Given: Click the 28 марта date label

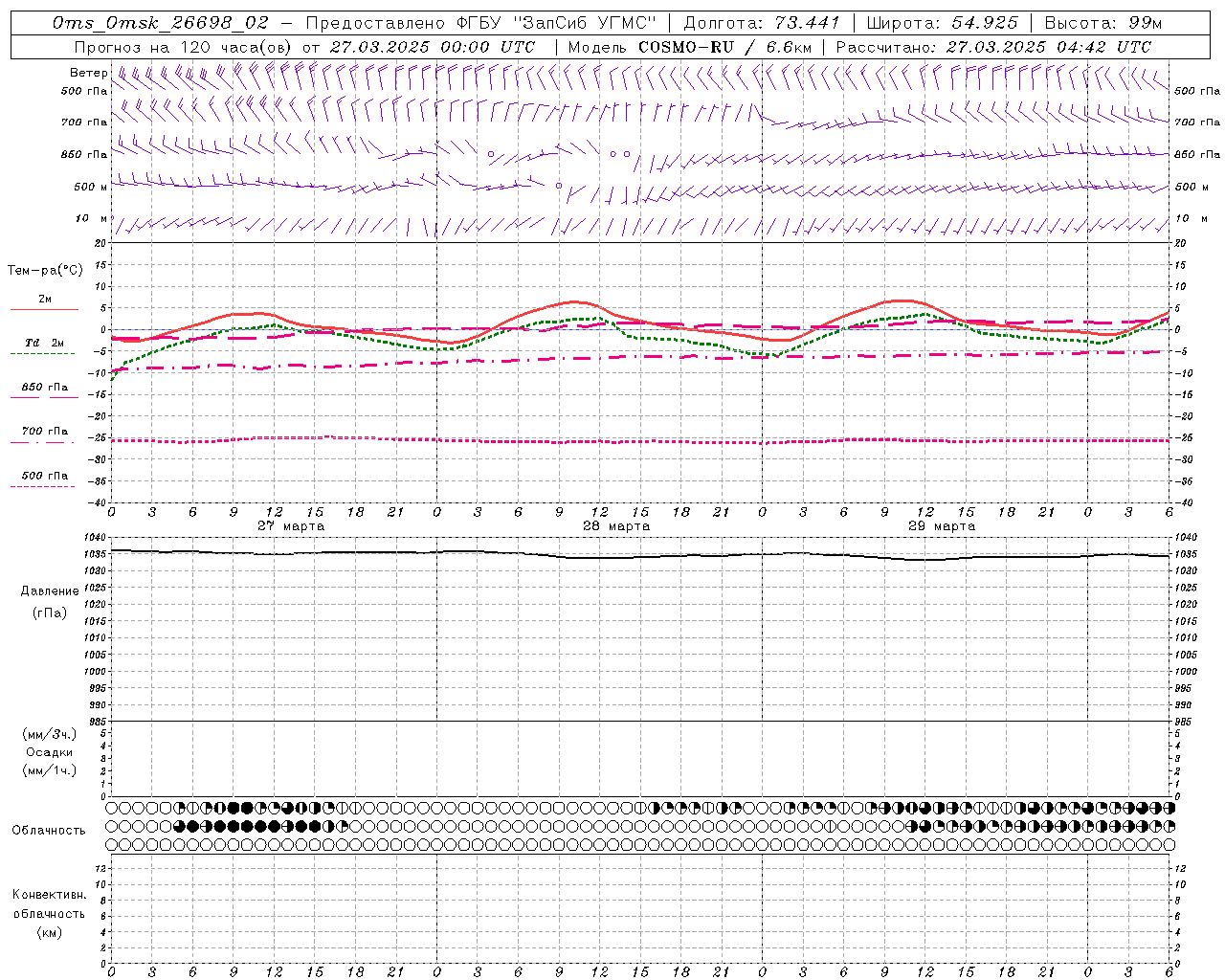Looking at the screenshot, I should 616,526.
